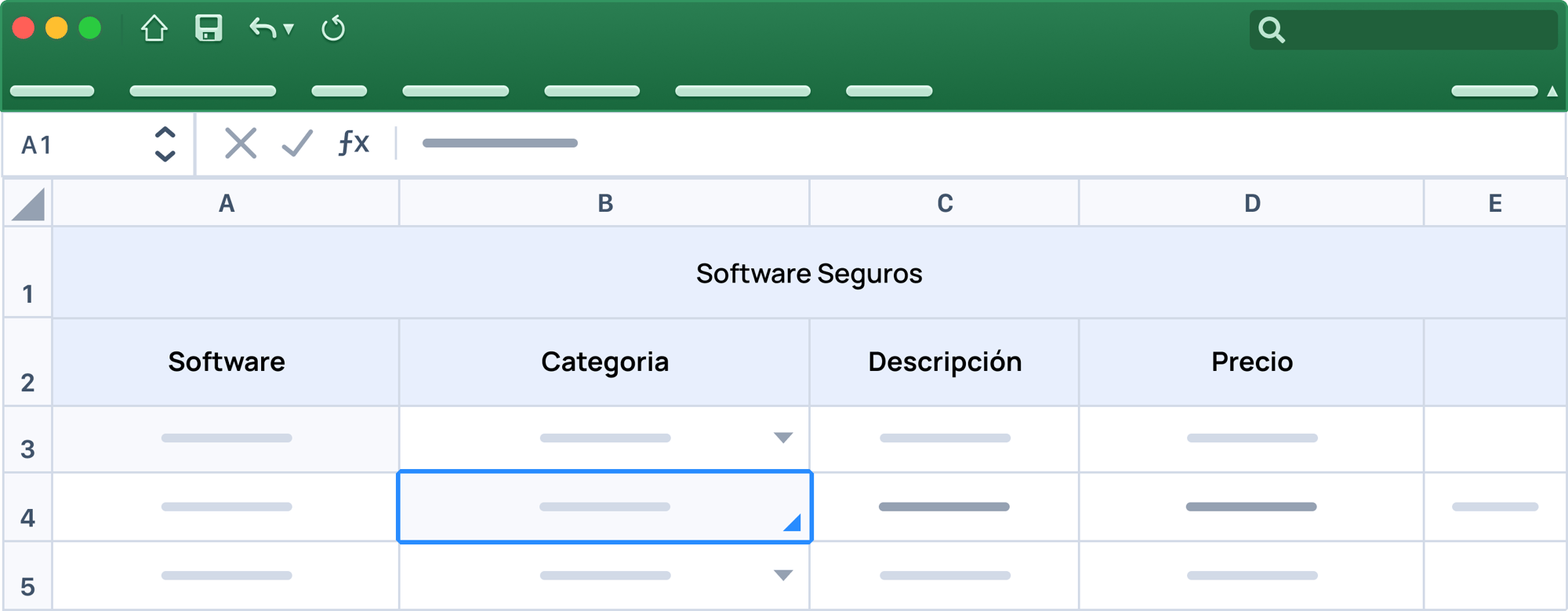Select cell C3 under Descripción
This screenshot has width=1568, height=611.
coord(945,439)
